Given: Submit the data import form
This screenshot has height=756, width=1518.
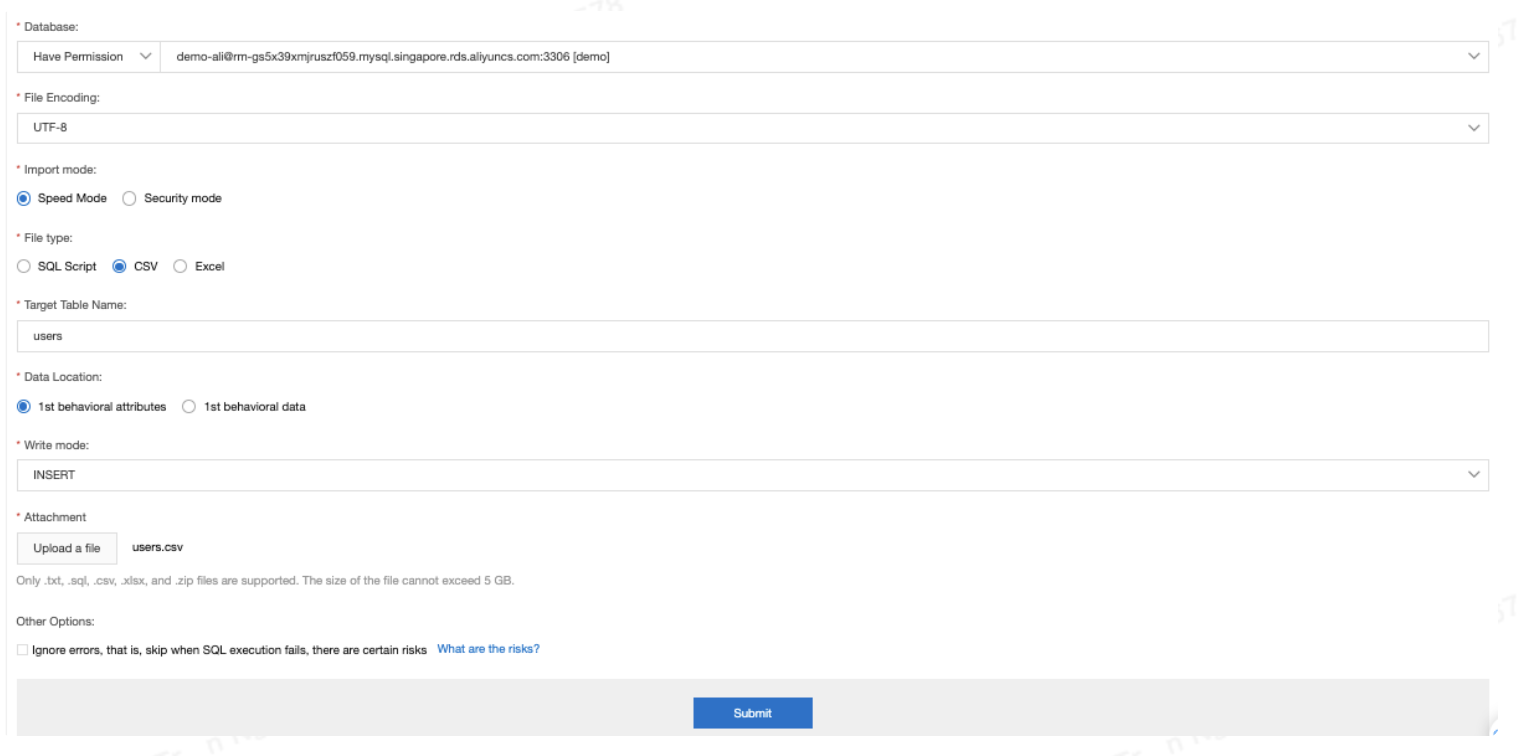Looking at the screenshot, I should click(x=752, y=712).
